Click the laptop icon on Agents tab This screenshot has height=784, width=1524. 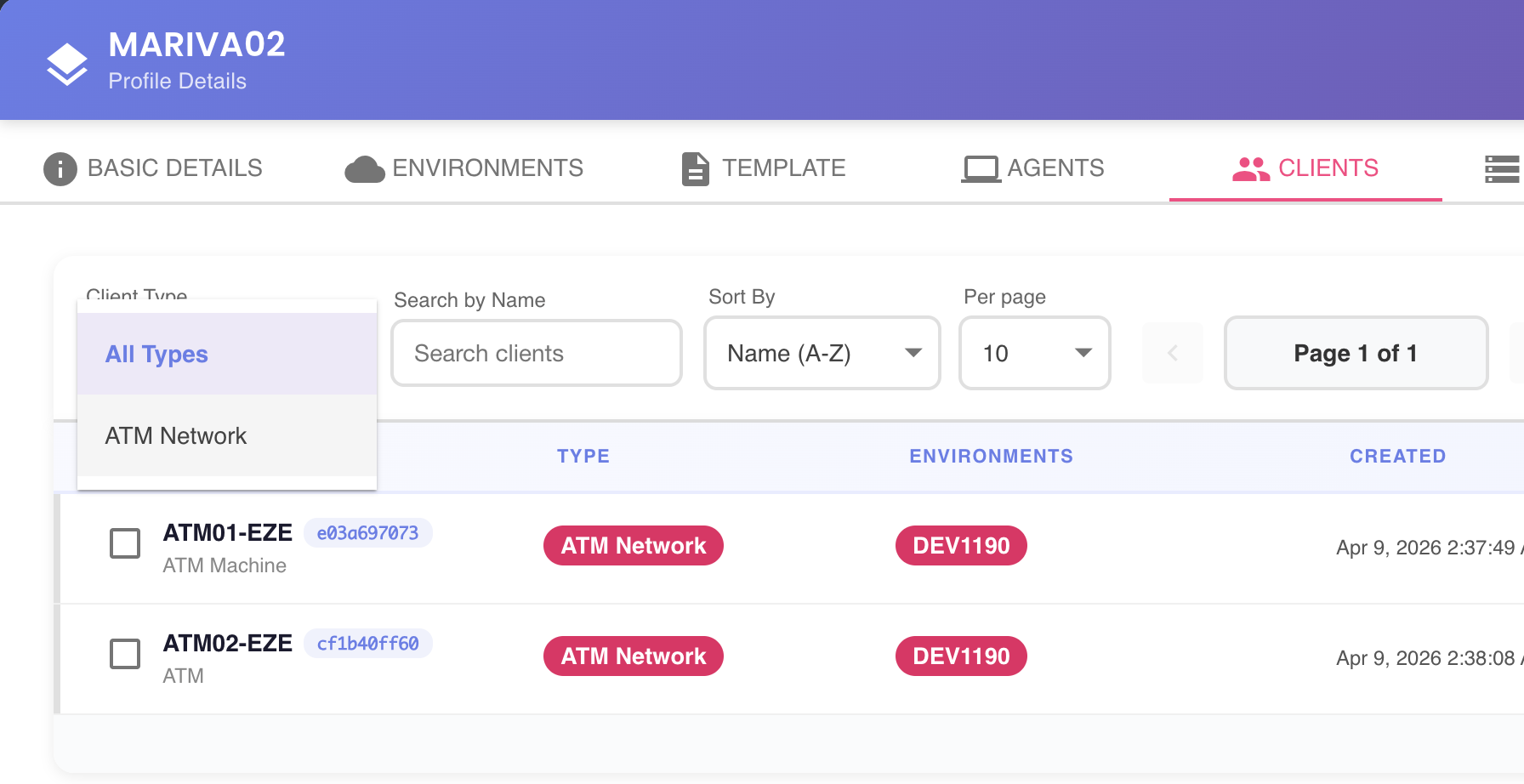pyautogui.click(x=981, y=169)
